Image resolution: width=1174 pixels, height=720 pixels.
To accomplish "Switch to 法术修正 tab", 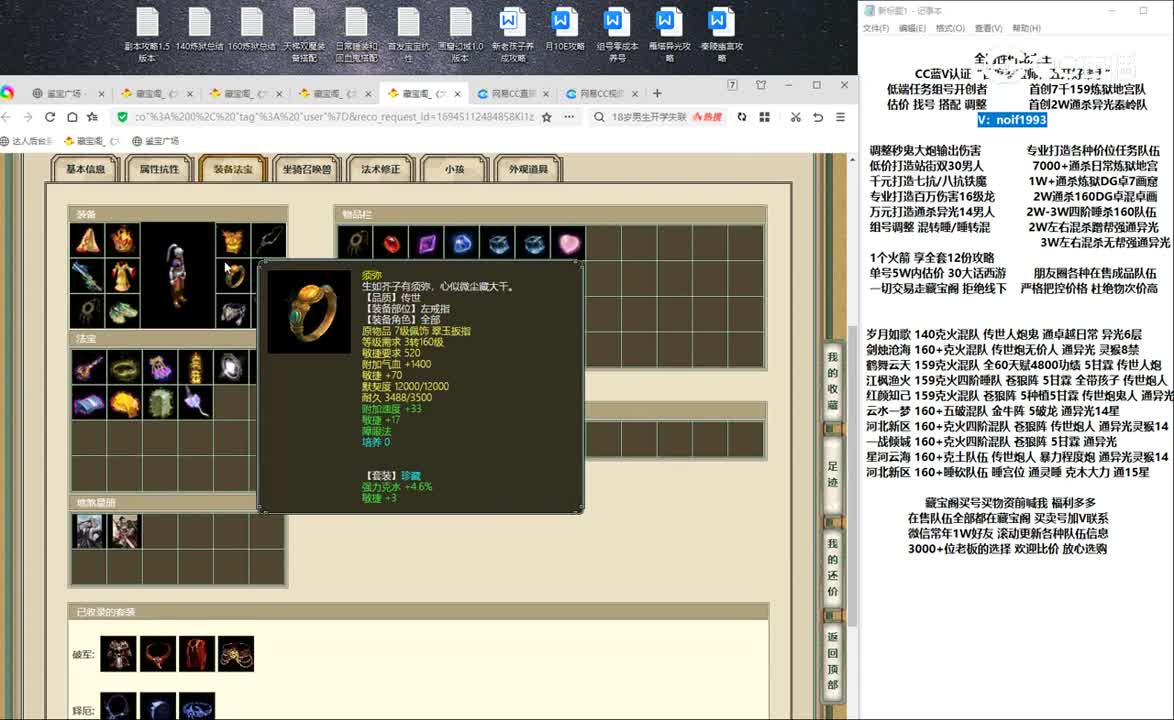I will pyautogui.click(x=380, y=169).
